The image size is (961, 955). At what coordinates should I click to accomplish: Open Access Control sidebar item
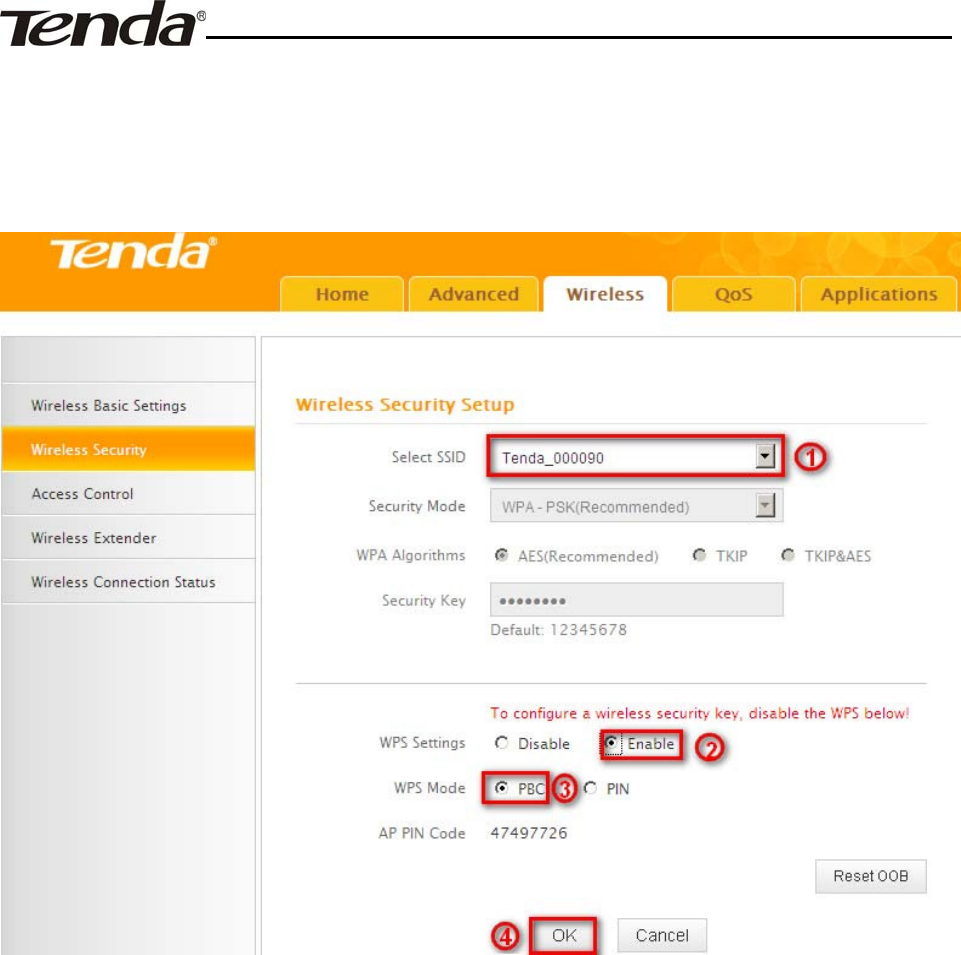(128, 493)
